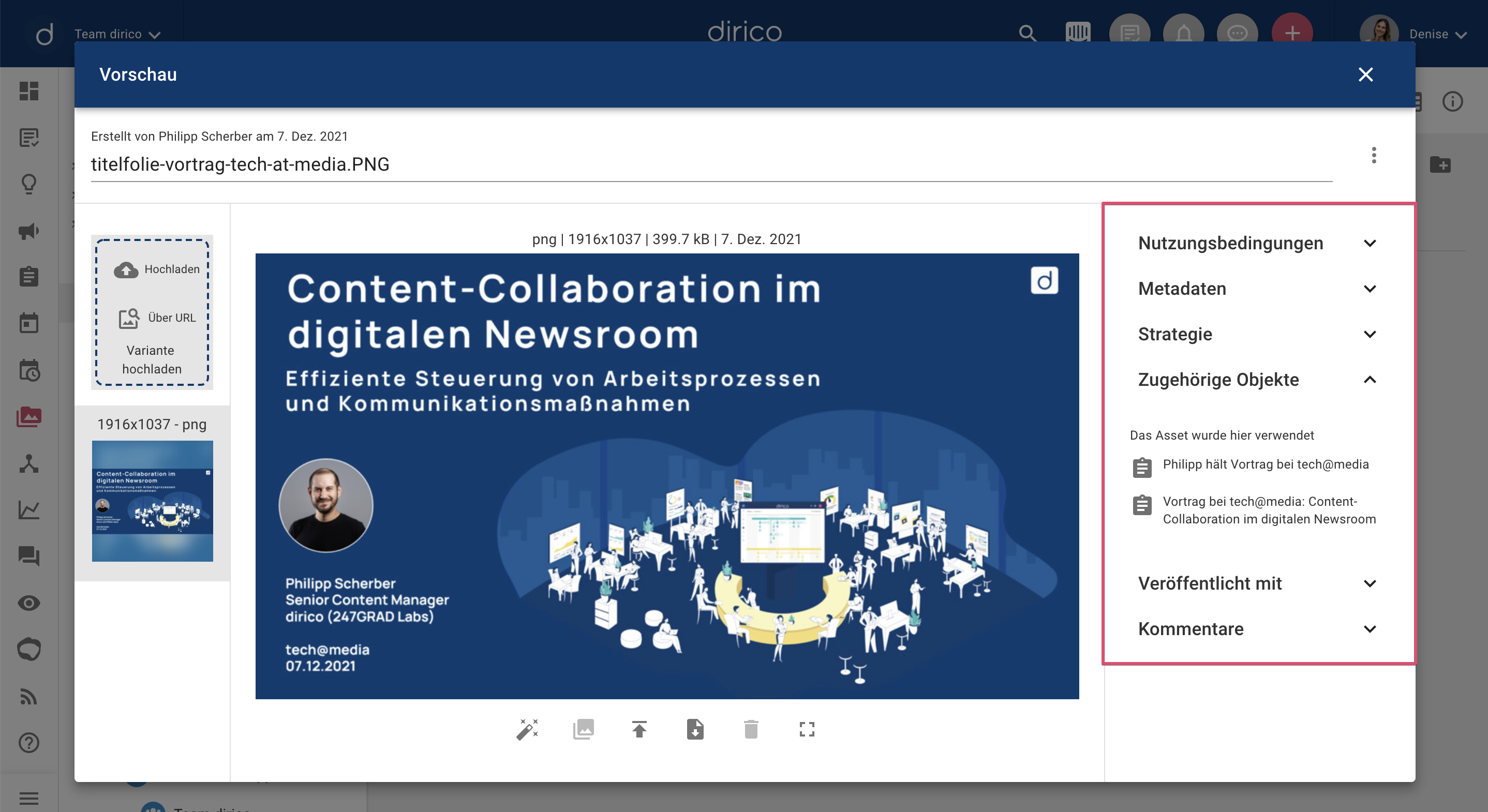Expand the Nutzungsbedingungen section
The height and width of the screenshot is (812, 1488).
tap(1259, 243)
